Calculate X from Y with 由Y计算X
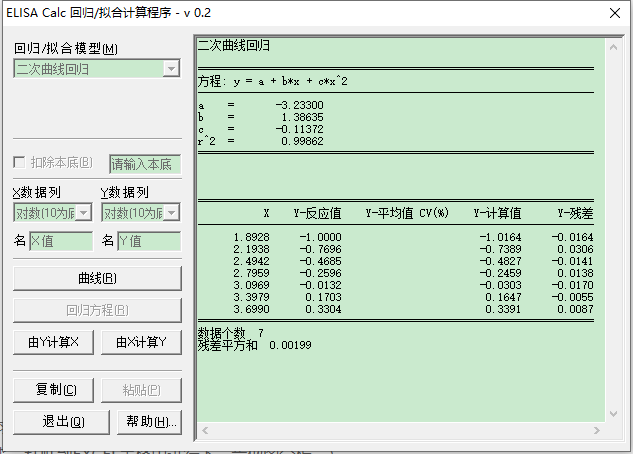The image size is (633, 454). tap(53, 343)
